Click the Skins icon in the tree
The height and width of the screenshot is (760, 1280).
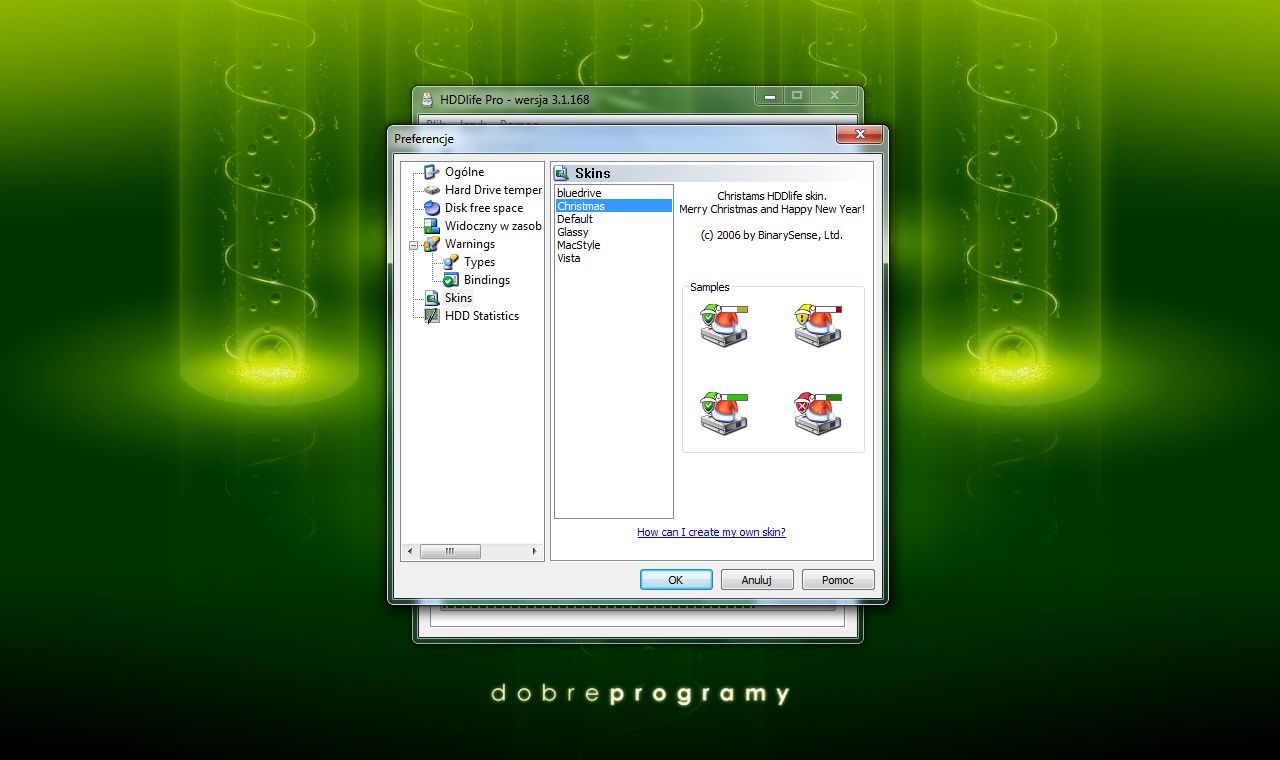(x=431, y=298)
